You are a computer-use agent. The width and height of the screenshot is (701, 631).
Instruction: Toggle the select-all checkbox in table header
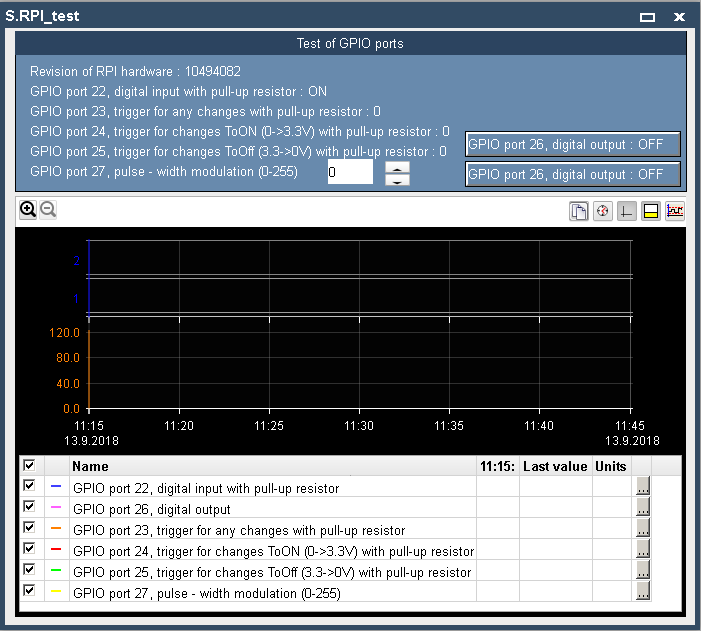(29, 466)
